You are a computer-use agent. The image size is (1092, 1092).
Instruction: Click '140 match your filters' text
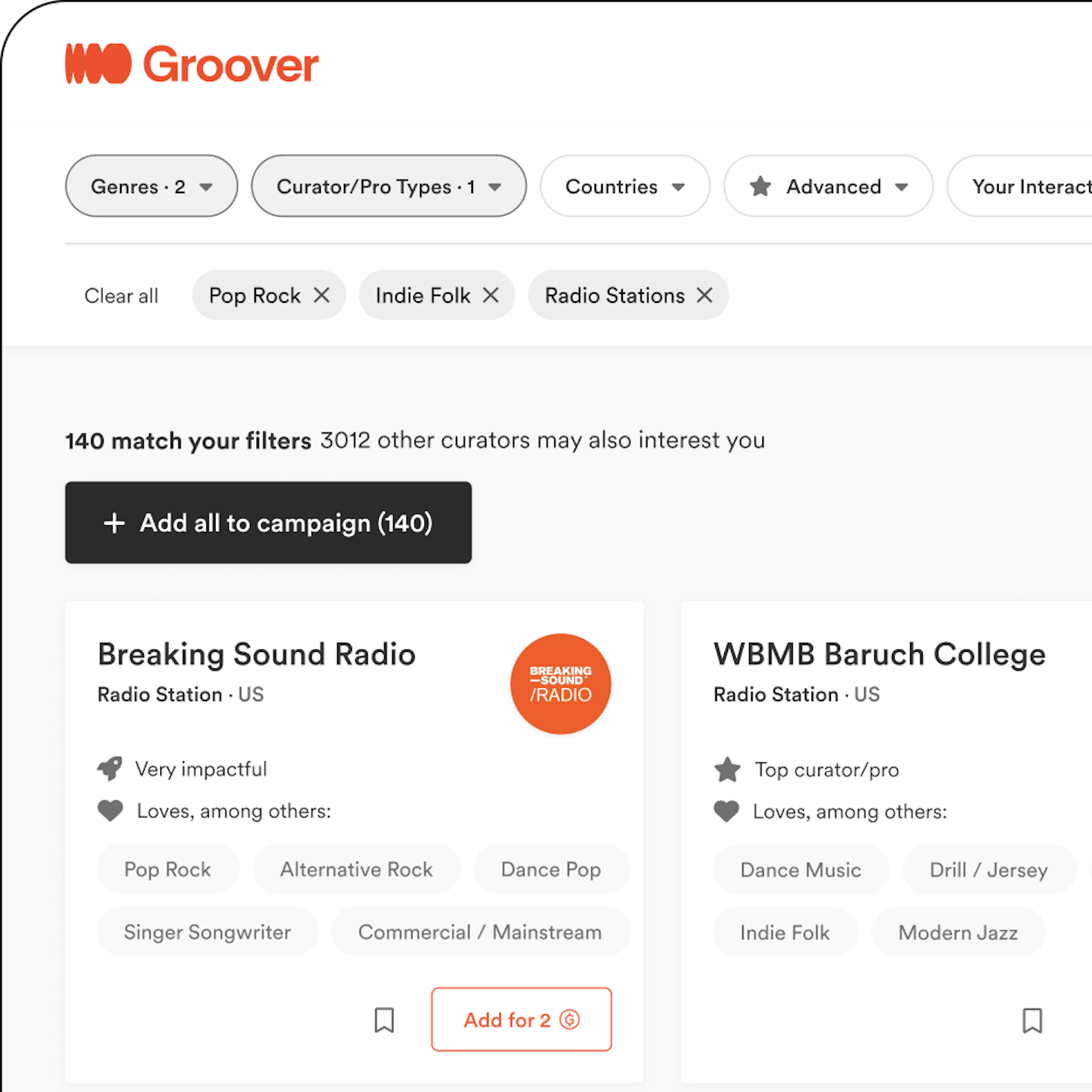click(x=188, y=441)
